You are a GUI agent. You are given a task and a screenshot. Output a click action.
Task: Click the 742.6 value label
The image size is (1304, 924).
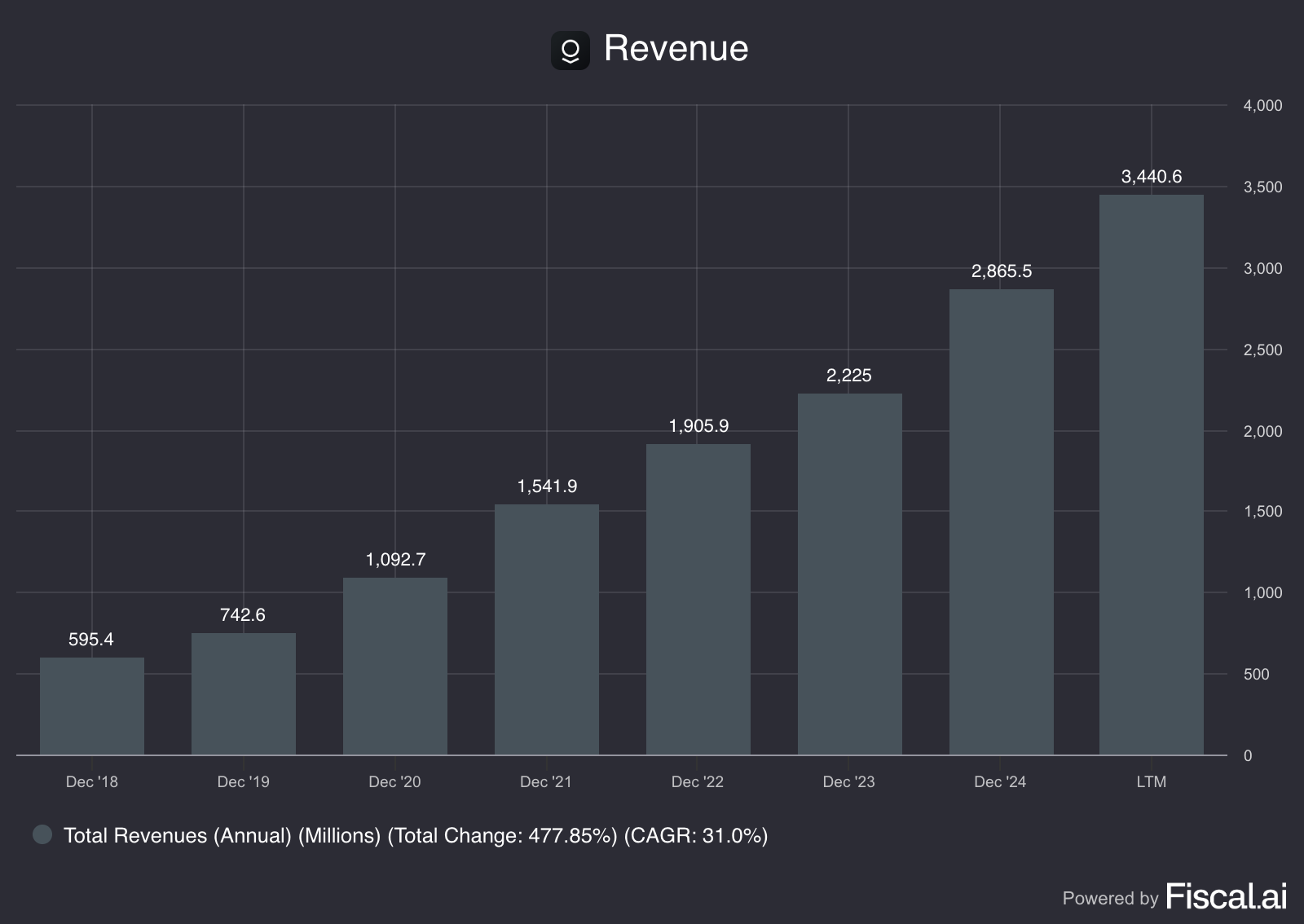[243, 615]
